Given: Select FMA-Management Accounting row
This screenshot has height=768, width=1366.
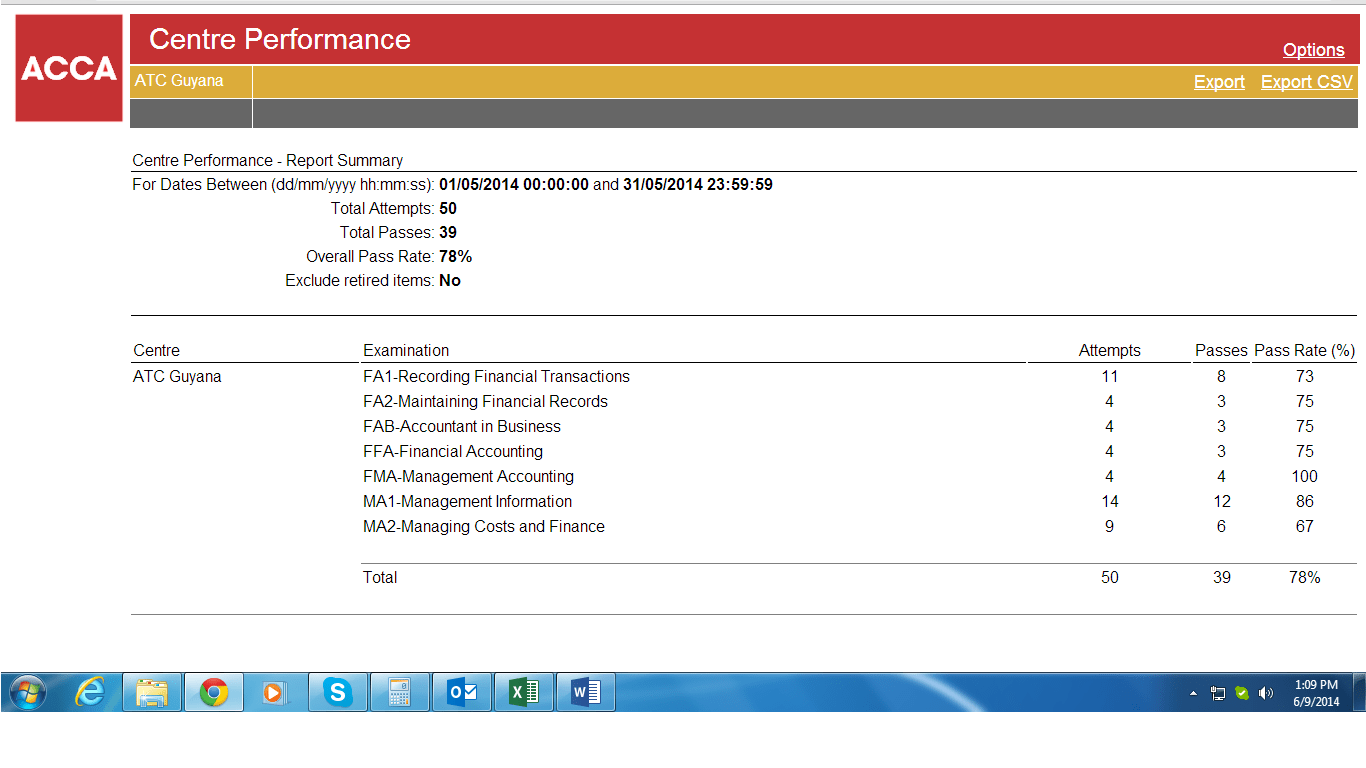Looking at the screenshot, I should tap(468, 477).
